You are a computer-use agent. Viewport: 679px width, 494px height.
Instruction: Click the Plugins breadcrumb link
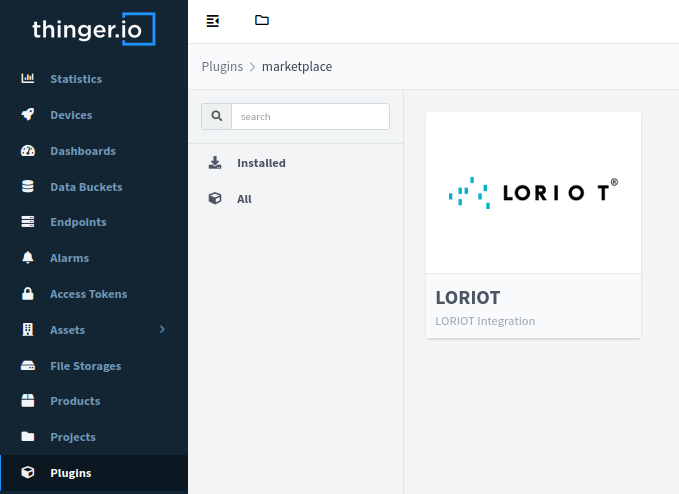coord(222,67)
